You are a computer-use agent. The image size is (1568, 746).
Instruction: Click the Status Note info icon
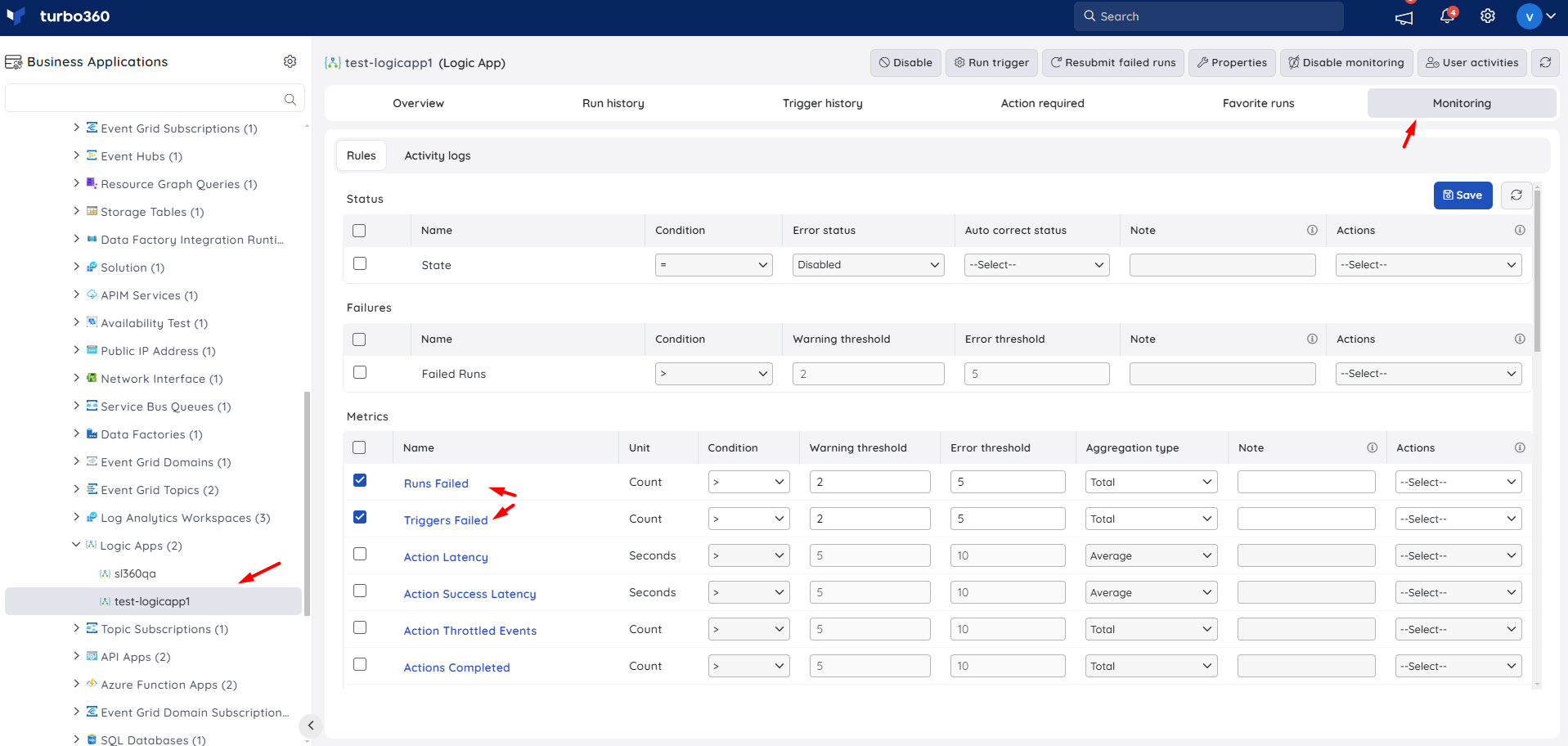[x=1312, y=231]
